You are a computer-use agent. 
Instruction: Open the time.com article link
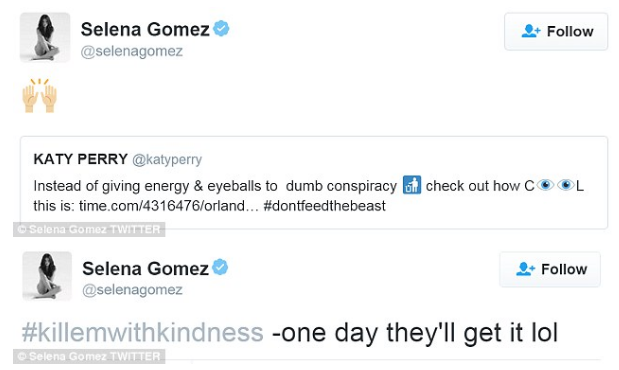(x=169, y=206)
